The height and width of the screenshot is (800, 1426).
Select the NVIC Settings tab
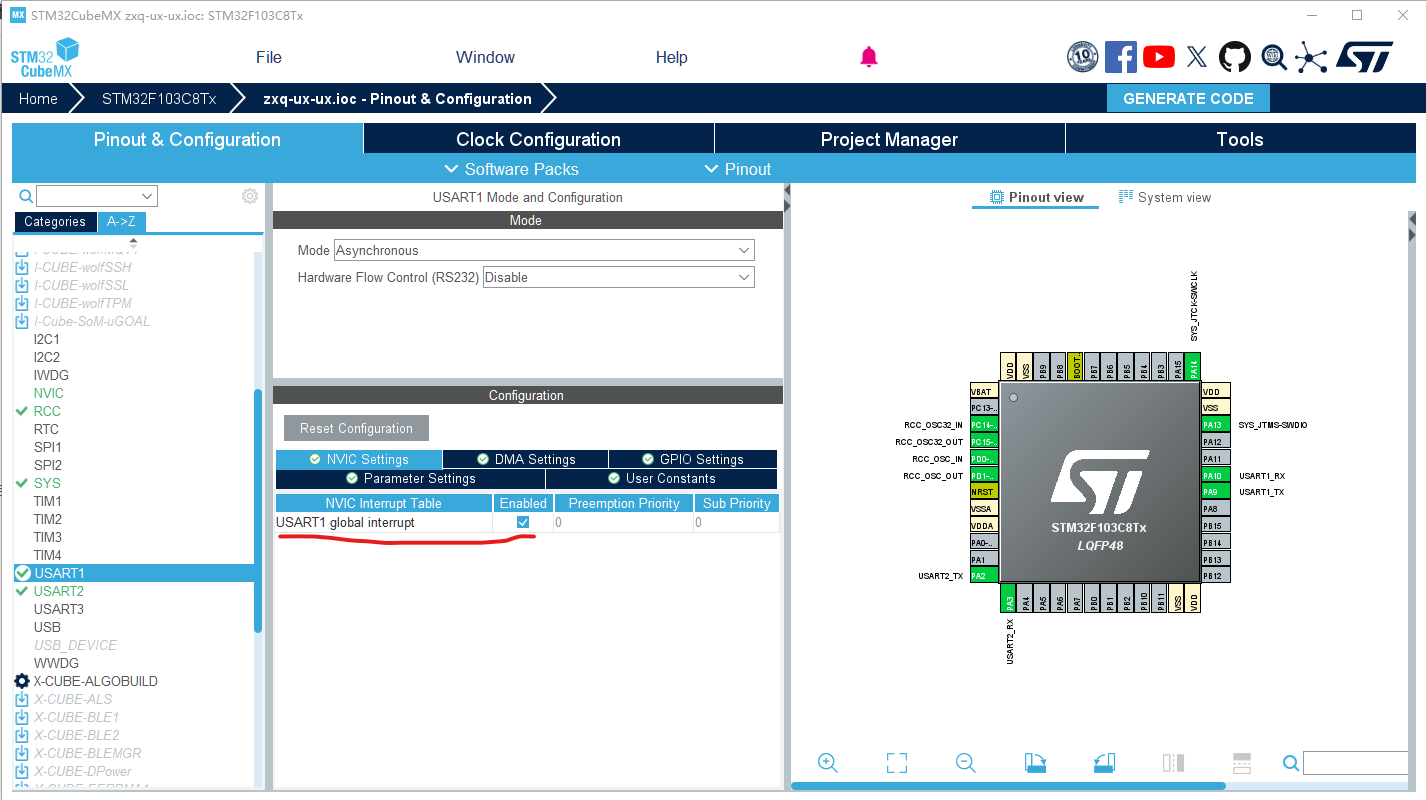[x=359, y=459]
